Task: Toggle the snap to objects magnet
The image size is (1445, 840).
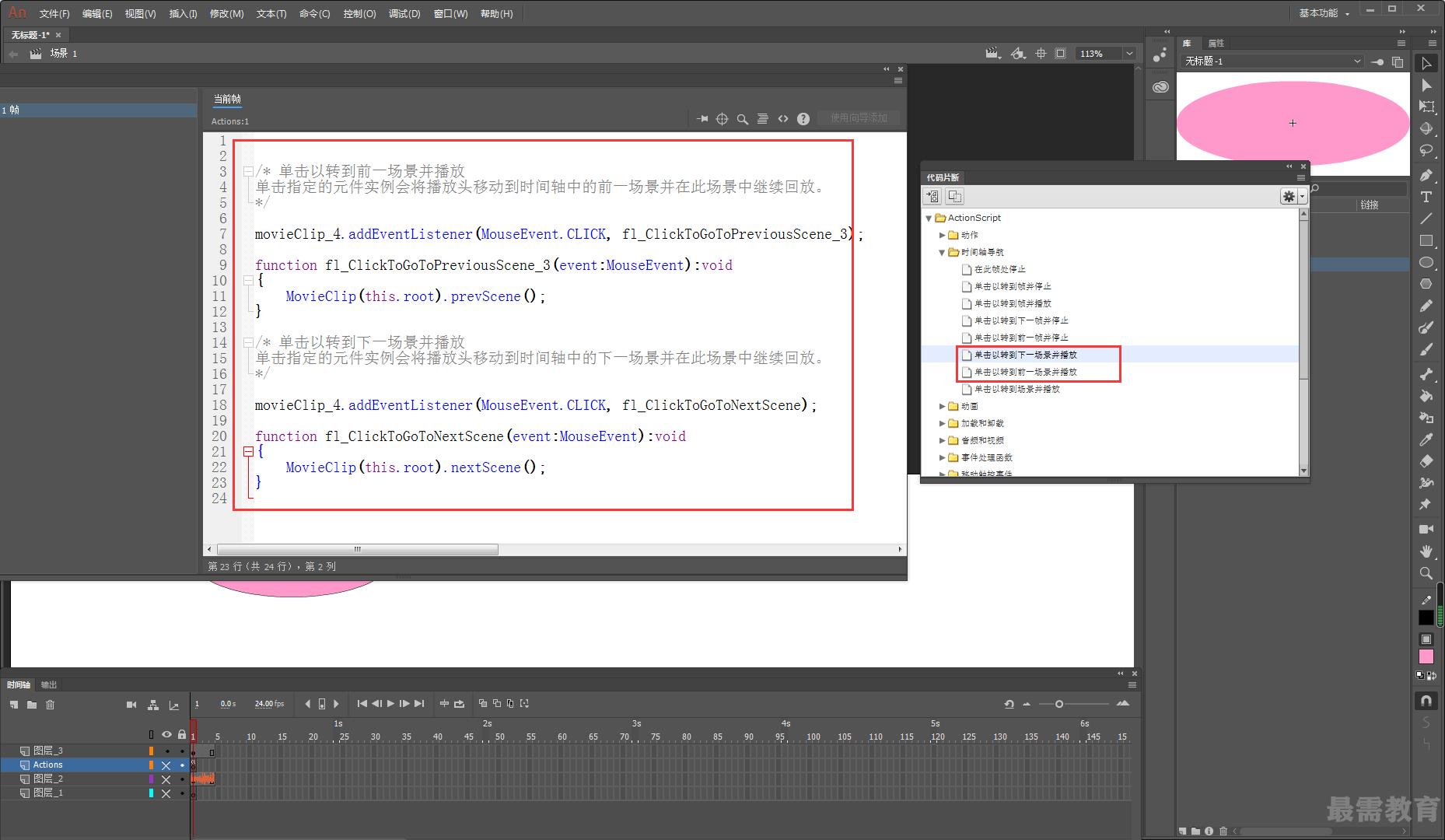Action: pos(1426,701)
